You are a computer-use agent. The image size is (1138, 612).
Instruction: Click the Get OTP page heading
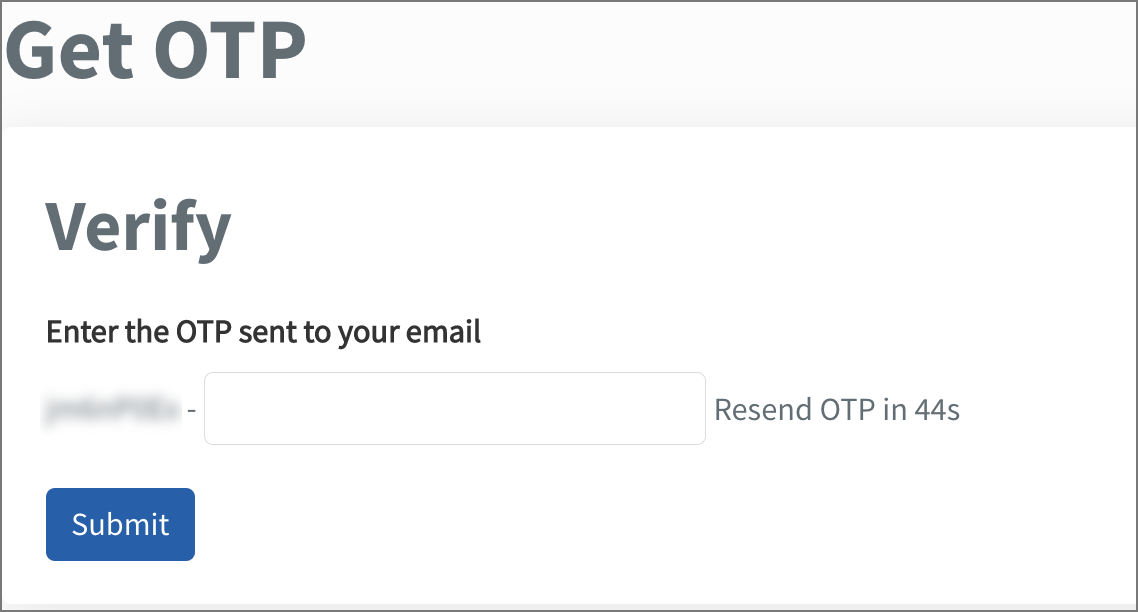pyautogui.click(x=156, y=50)
